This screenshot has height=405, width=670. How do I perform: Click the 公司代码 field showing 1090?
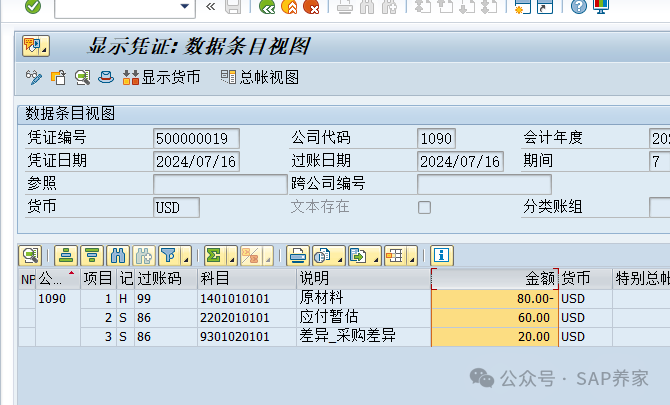tap(436, 138)
